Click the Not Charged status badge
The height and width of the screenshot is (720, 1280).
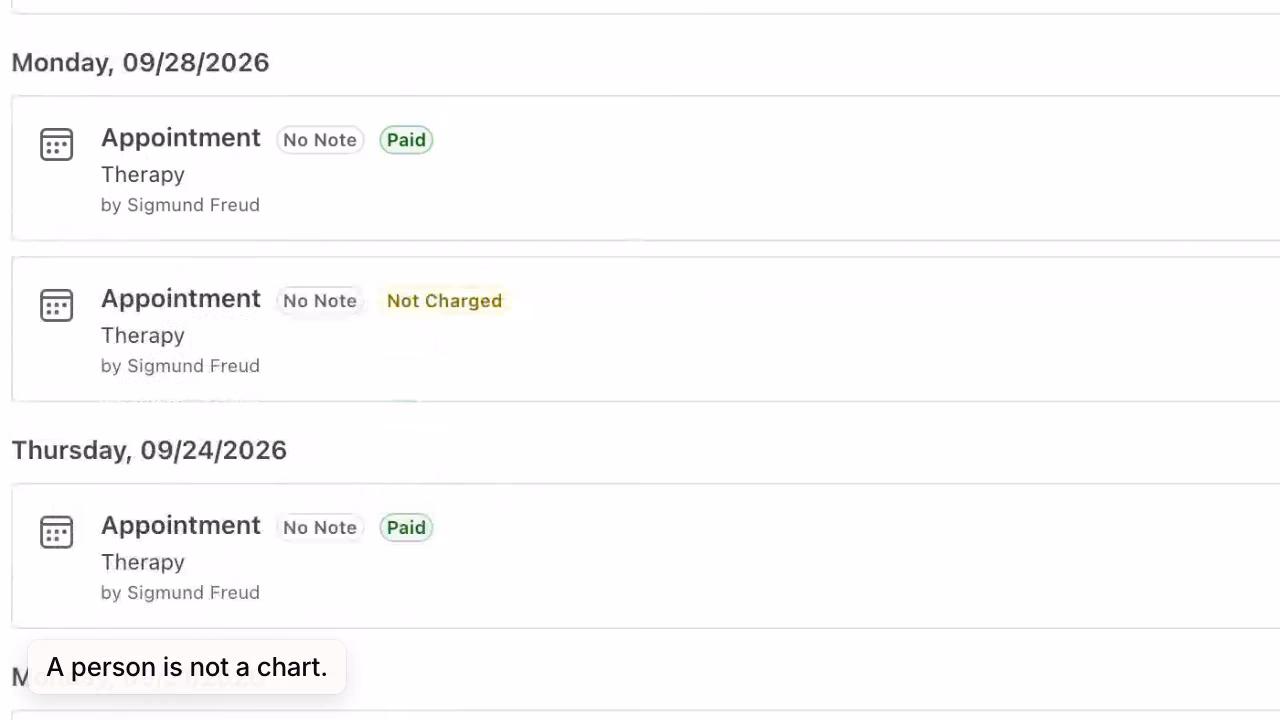(444, 301)
